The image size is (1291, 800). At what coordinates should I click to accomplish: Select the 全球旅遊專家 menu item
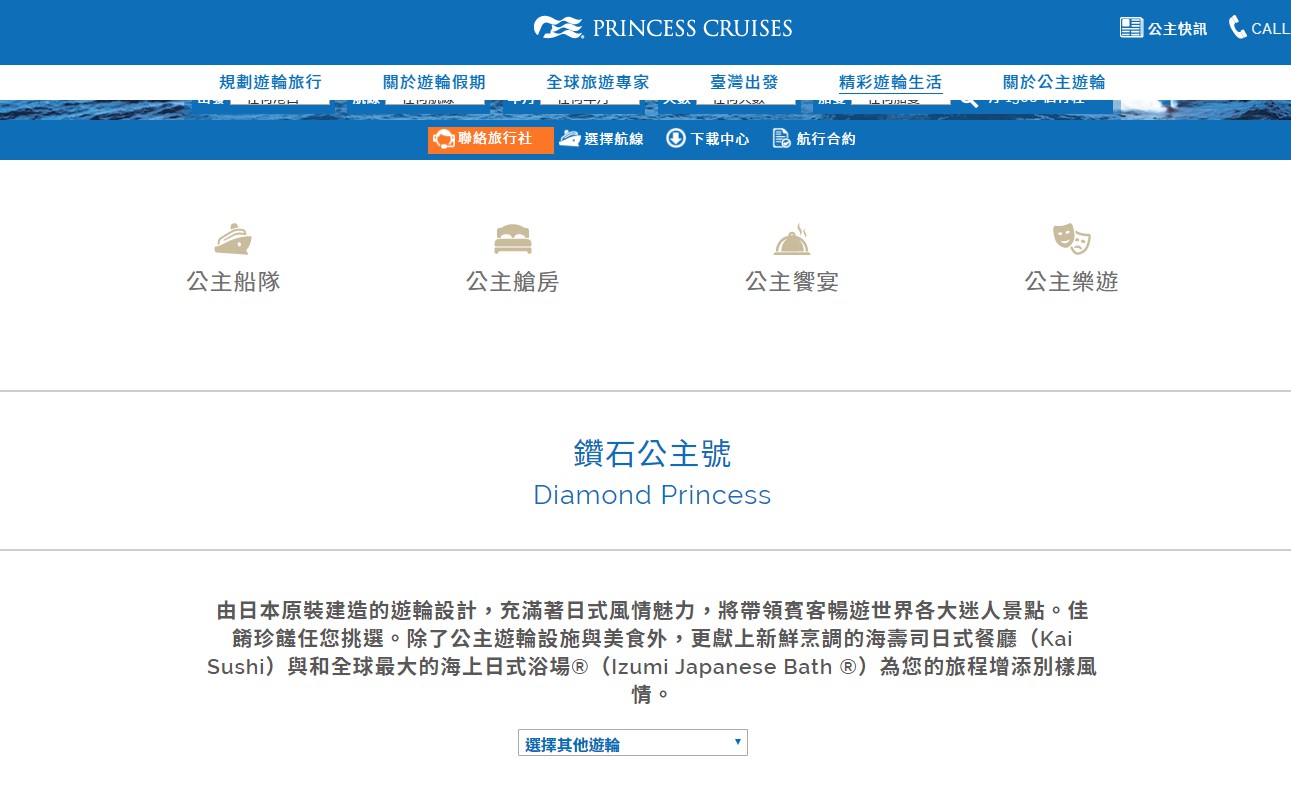click(598, 83)
